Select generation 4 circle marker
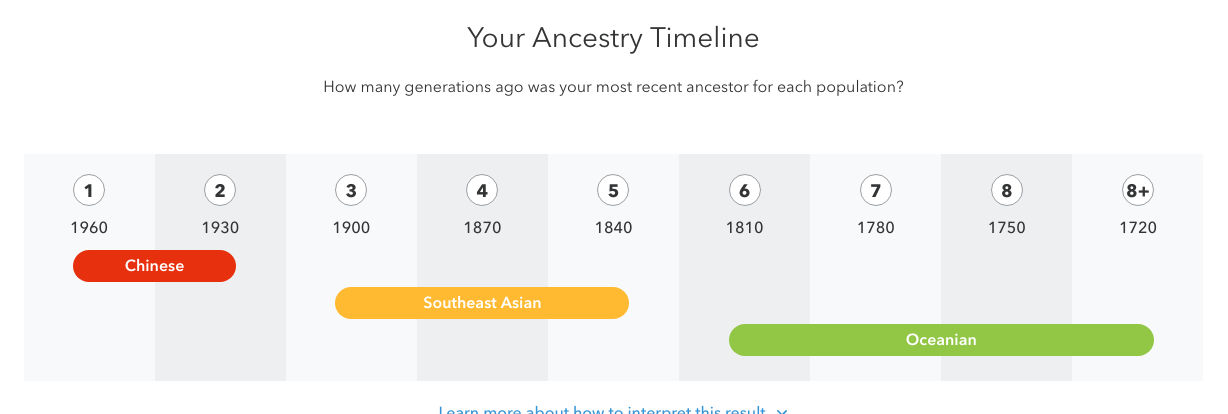Image resolution: width=1228 pixels, height=414 pixels. 482,190
